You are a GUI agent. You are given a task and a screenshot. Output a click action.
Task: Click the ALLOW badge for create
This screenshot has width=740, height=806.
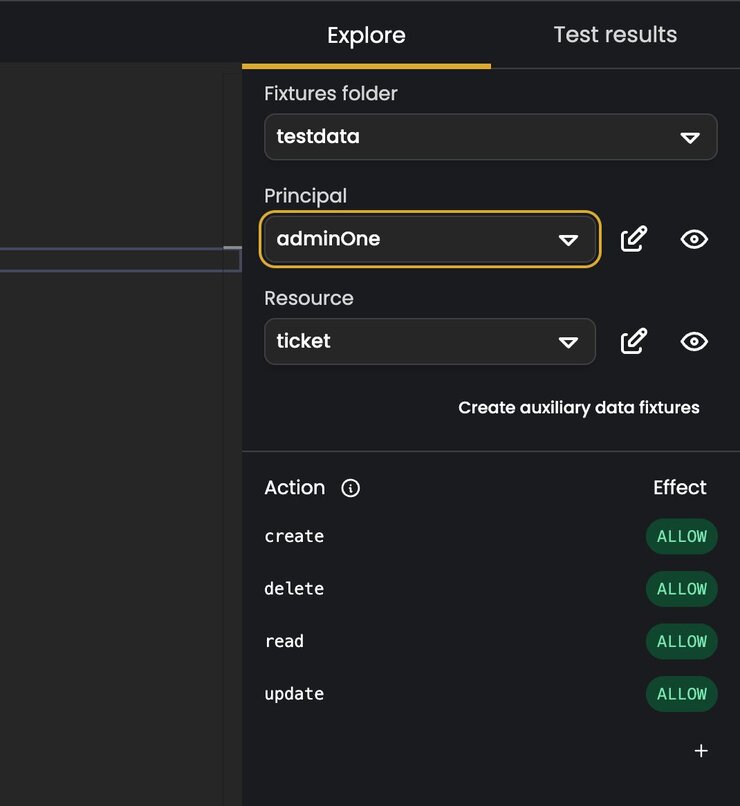(x=681, y=537)
